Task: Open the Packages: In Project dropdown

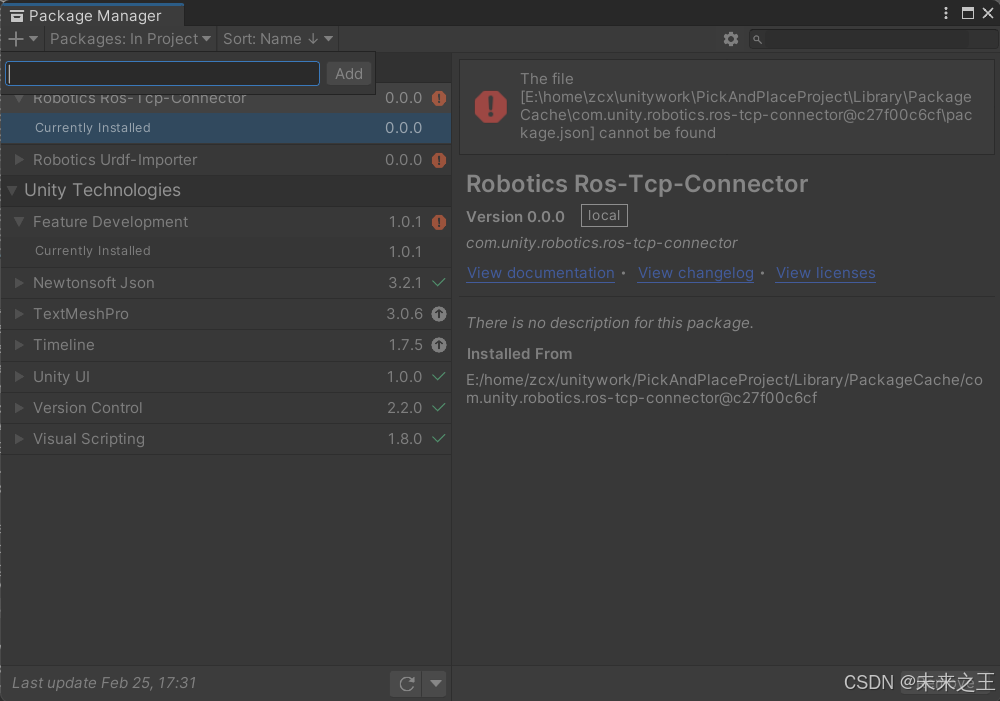Action: [x=131, y=39]
